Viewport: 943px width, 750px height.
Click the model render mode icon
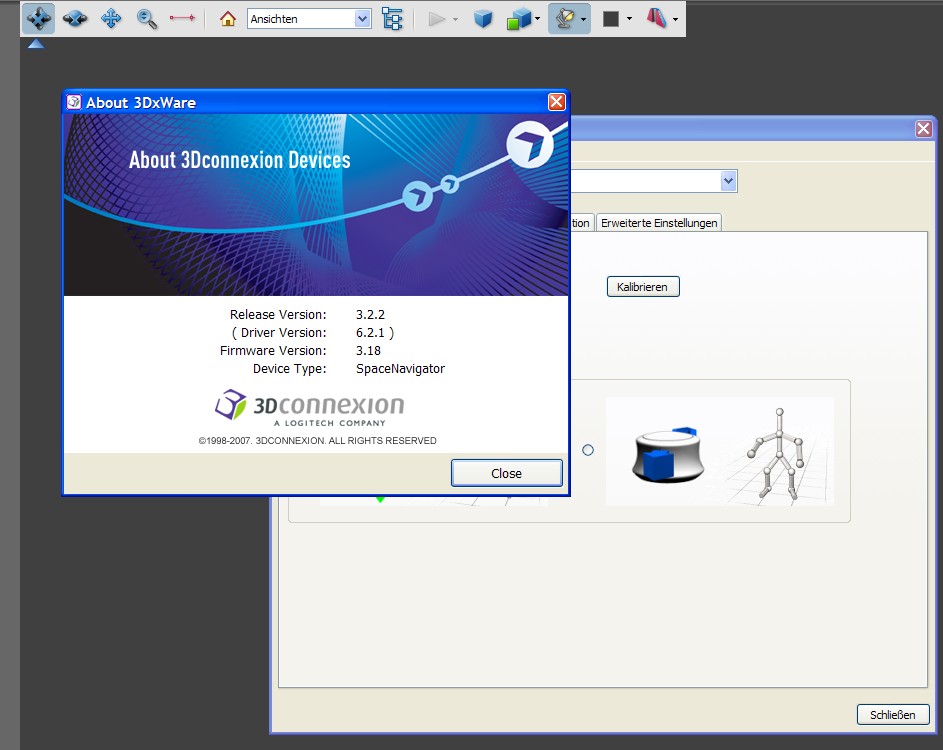518,19
